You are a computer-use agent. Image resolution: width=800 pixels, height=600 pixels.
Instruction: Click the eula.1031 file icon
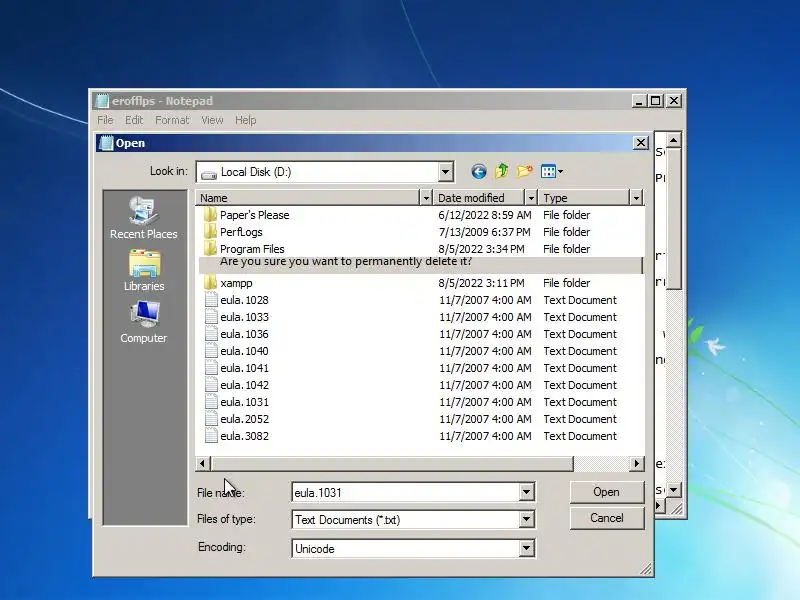[211, 402]
